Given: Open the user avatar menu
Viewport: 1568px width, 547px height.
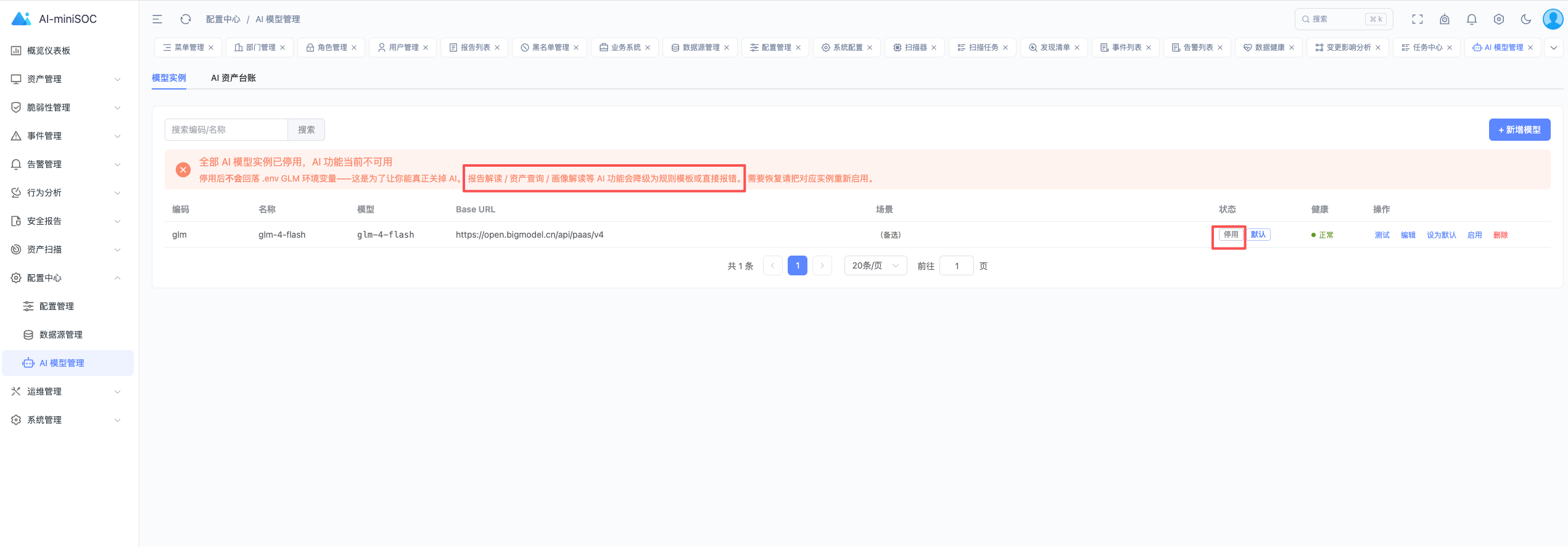Looking at the screenshot, I should click(x=1553, y=19).
